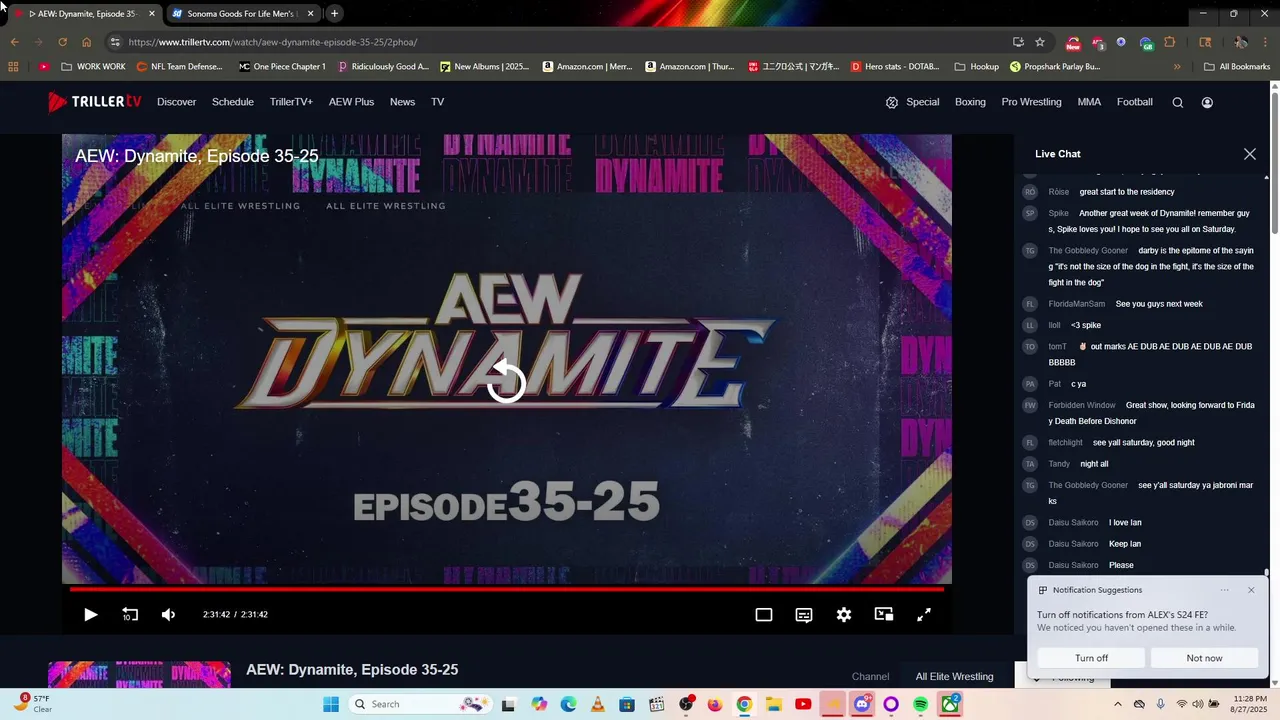Open Discord from the taskbar
This screenshot has height=720, width=1280.
[x=862, y=704]
